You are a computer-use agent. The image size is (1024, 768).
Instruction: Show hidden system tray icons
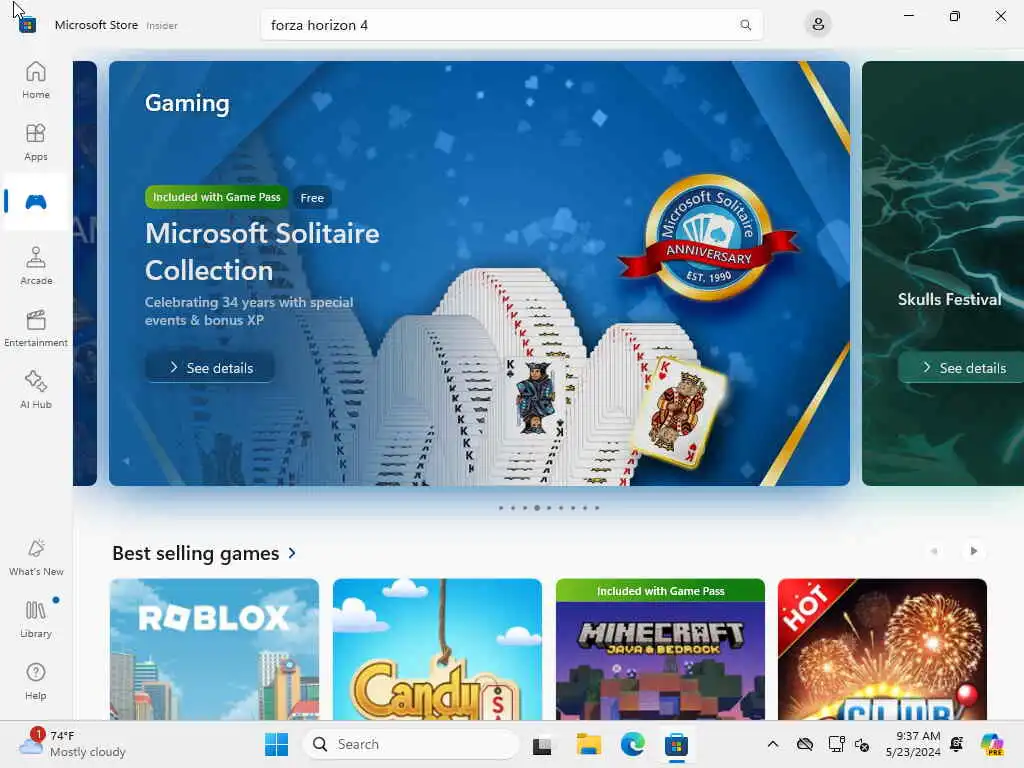click(x=773, y=744)
